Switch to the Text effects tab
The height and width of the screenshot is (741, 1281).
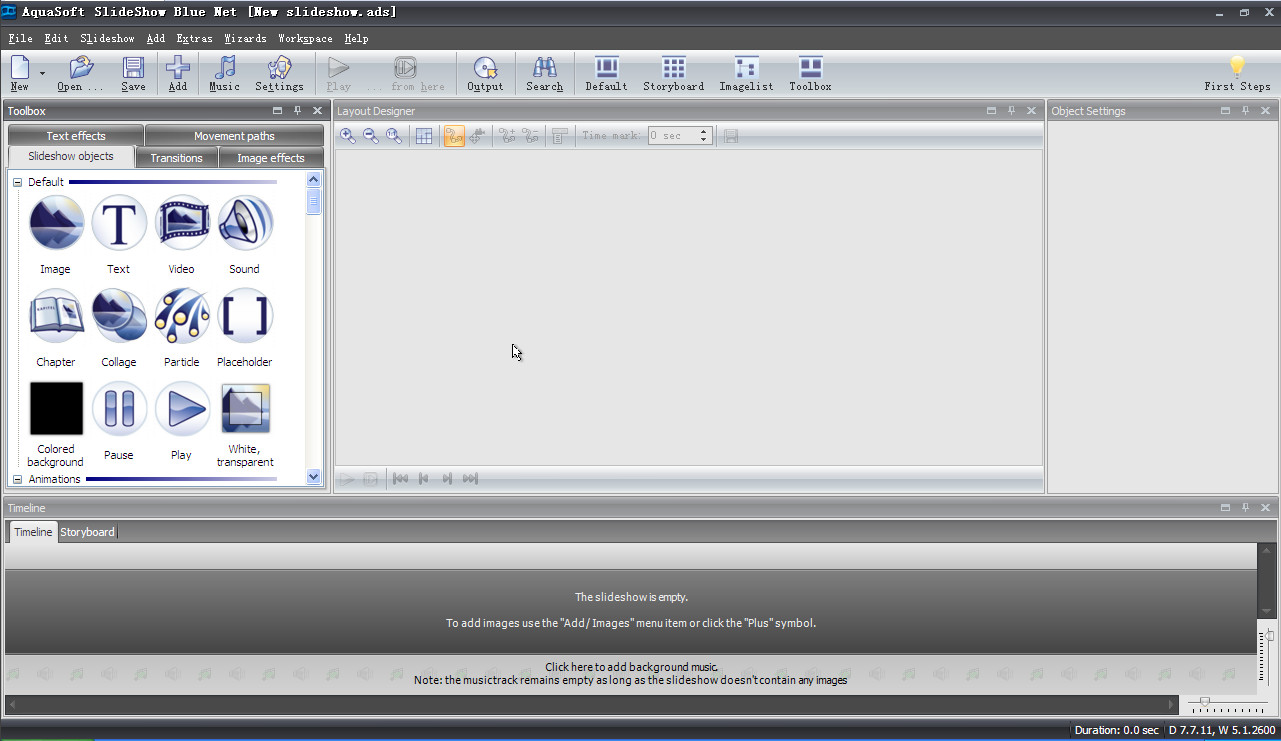(76, 135)
